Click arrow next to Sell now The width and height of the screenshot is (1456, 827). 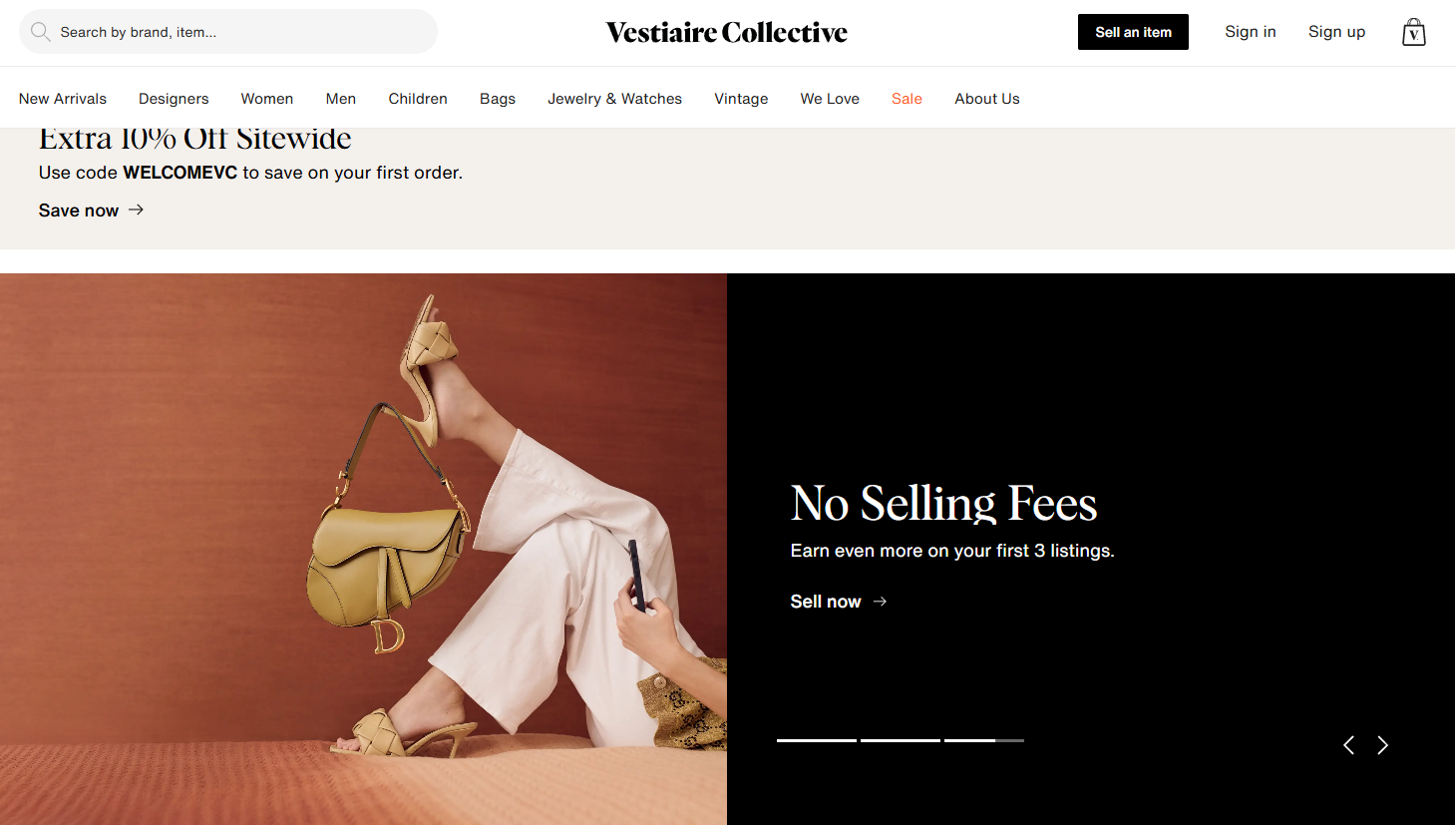[x=880, y=602]
